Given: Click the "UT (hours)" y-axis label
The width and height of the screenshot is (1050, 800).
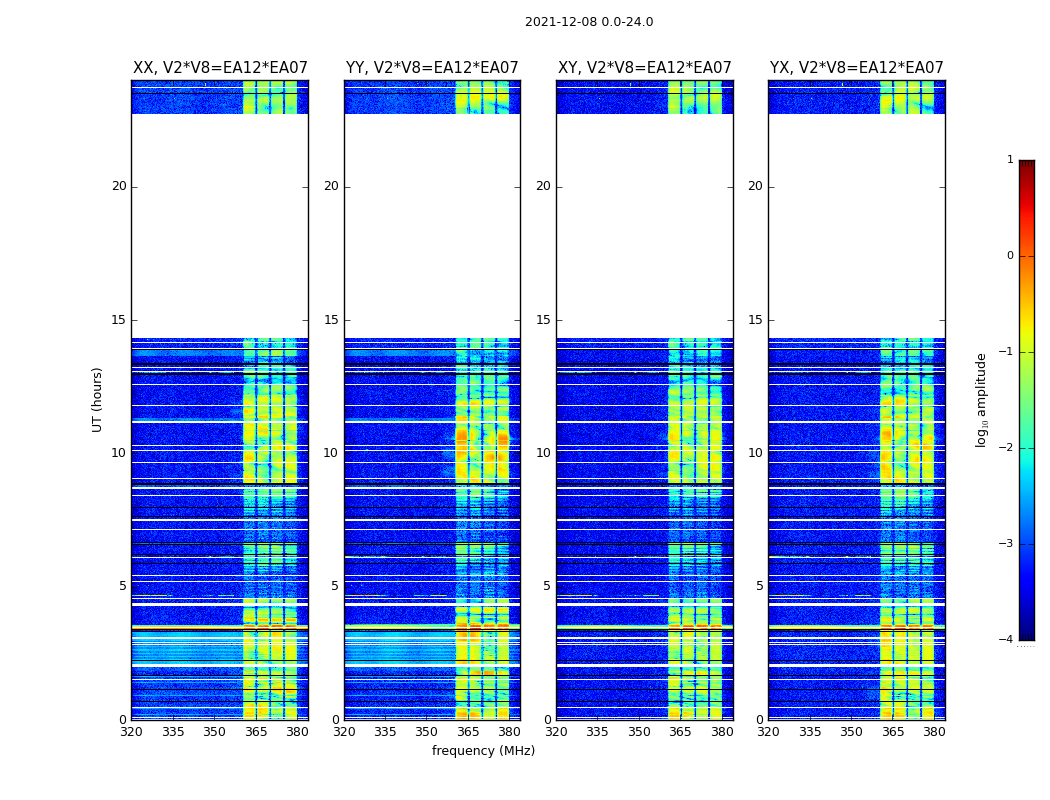Looking at the screenshot, I should (98, 399).
